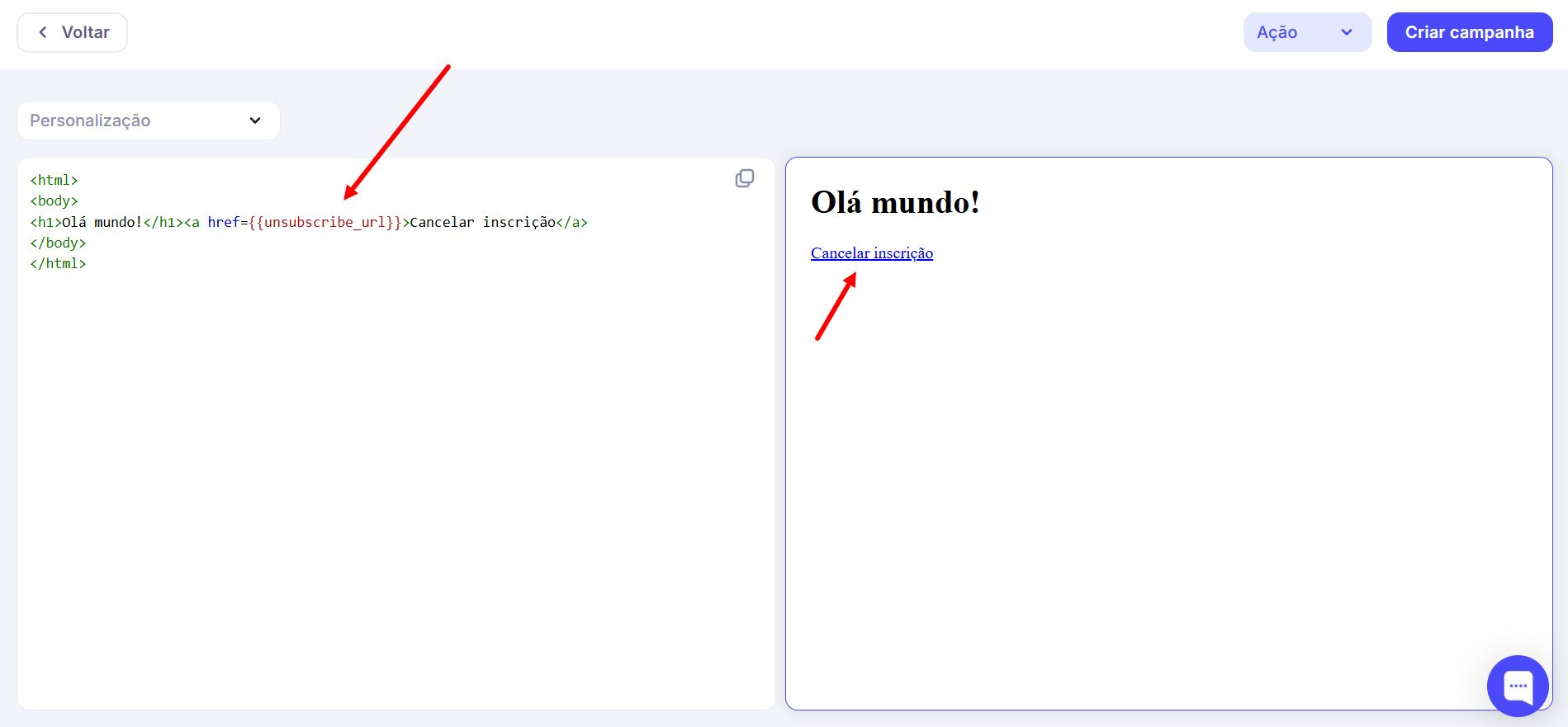Viewport: 1568px width, 727px height.
Task: Click the href attribute in the code
Action: point(223,222)
